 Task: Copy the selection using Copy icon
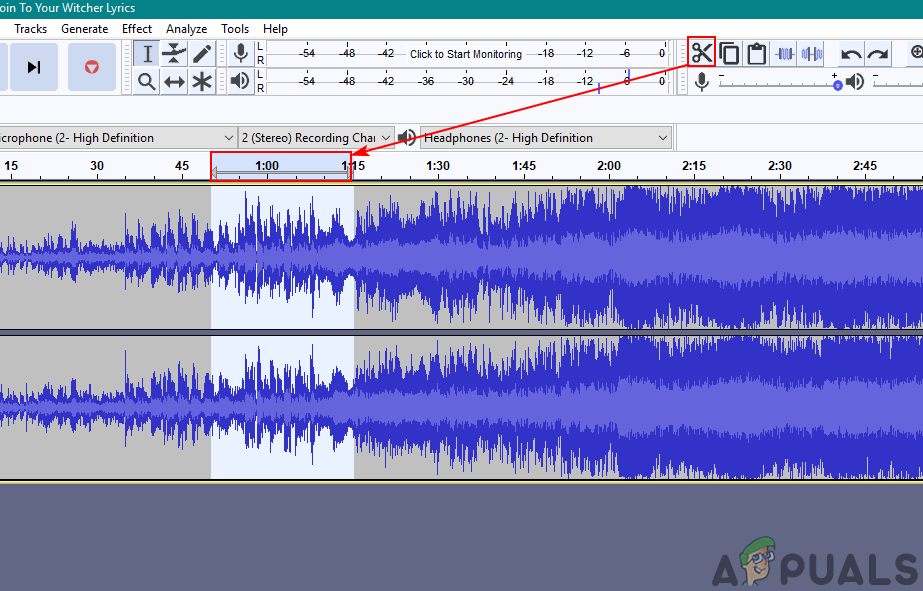click(729, 53)
